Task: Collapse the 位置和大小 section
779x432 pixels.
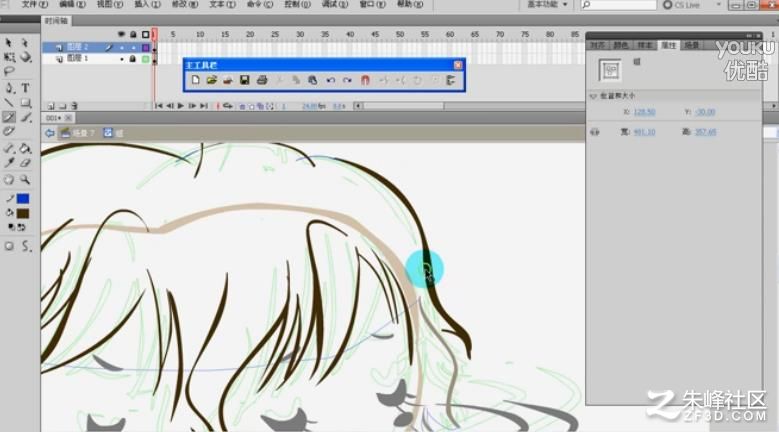Action: pos(593,96)
